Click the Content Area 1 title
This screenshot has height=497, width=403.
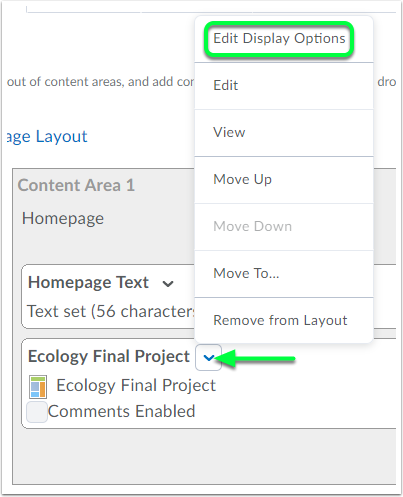[x=76, y=185]
